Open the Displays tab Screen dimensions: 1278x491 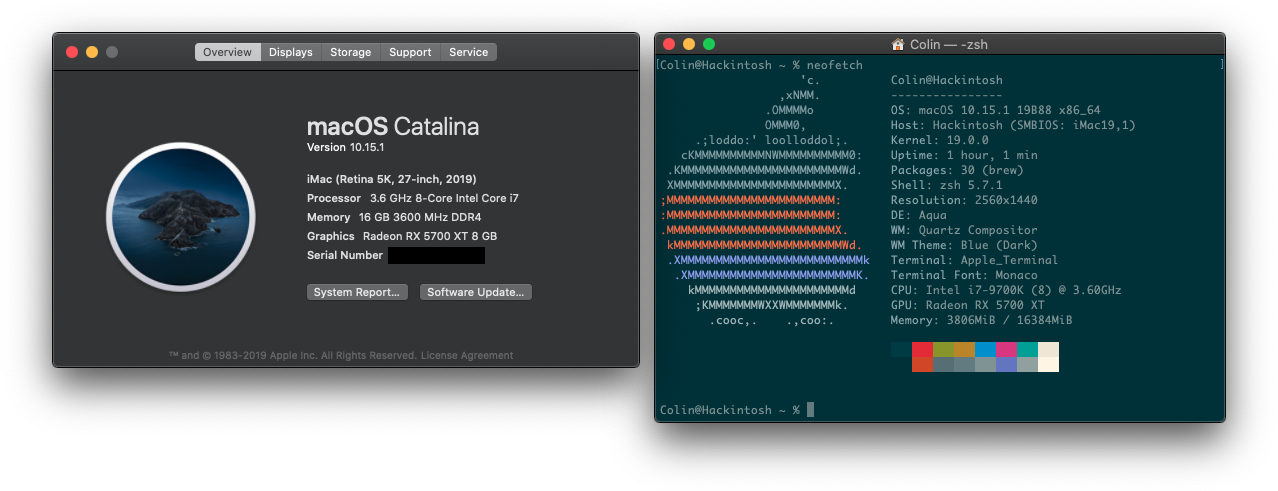tap(291, 52)
